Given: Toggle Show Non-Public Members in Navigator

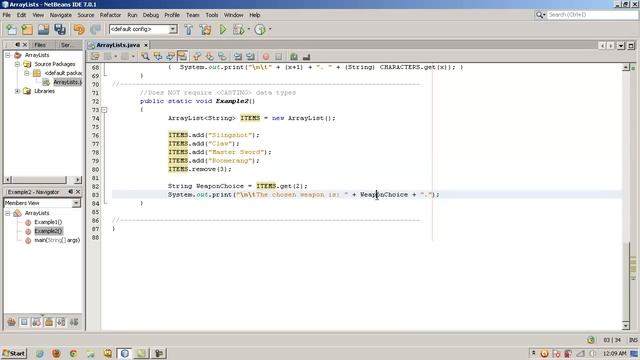Looking at the screenshot, I should pos(49,322).
